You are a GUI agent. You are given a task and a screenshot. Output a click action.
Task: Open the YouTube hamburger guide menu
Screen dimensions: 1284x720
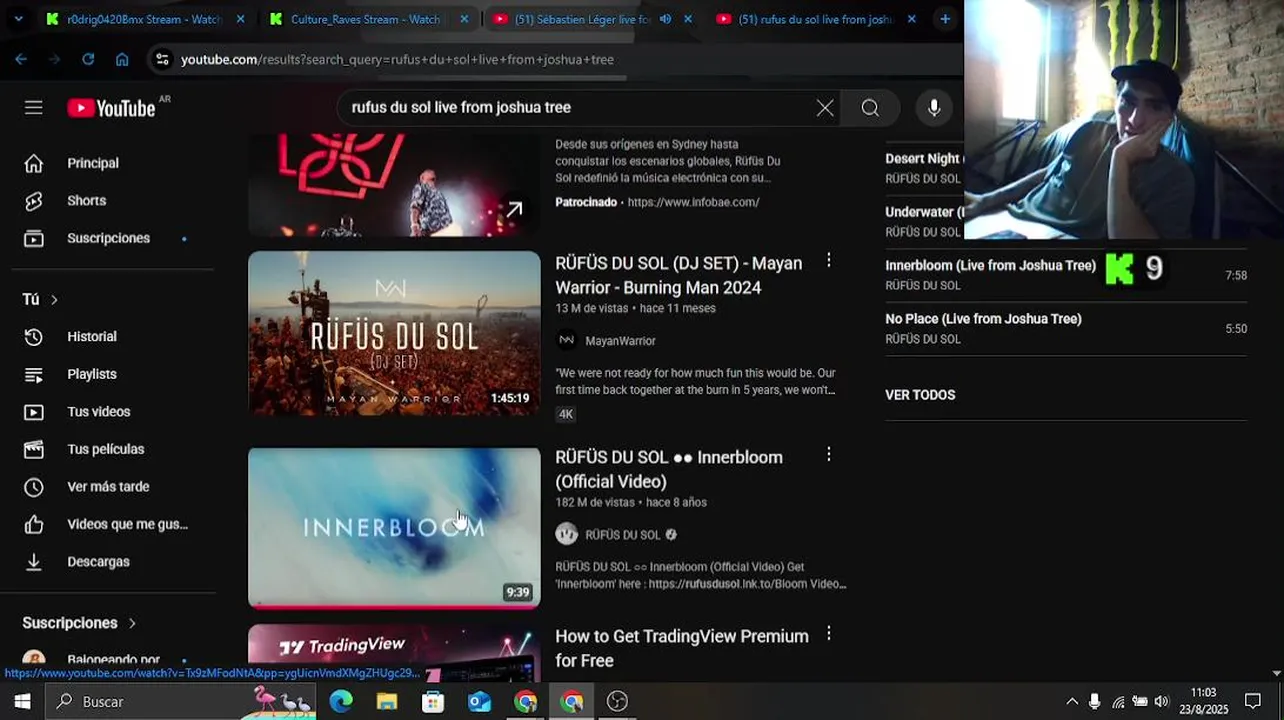coord(34,108)
